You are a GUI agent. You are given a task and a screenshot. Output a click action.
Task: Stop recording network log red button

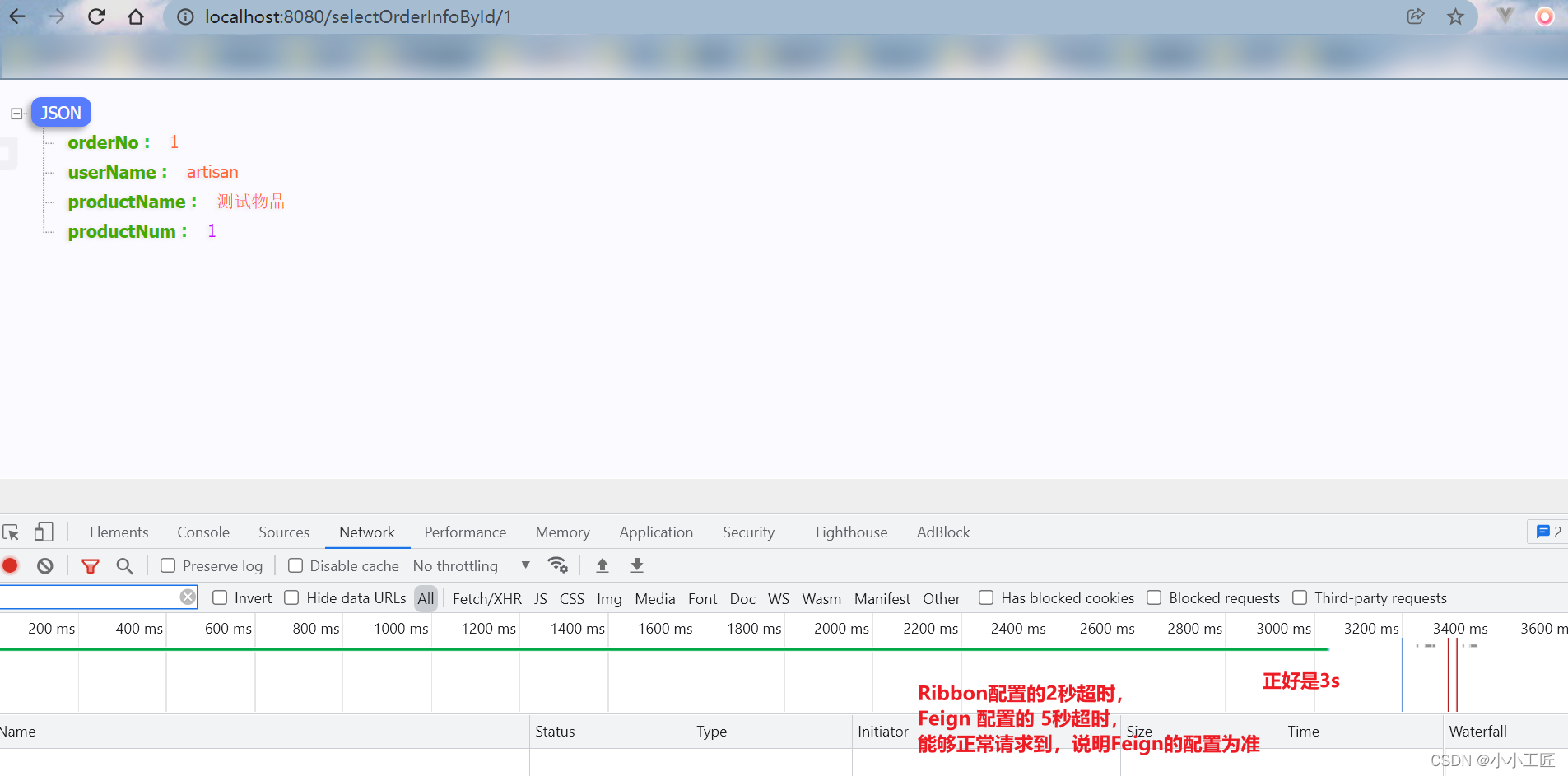11,565
